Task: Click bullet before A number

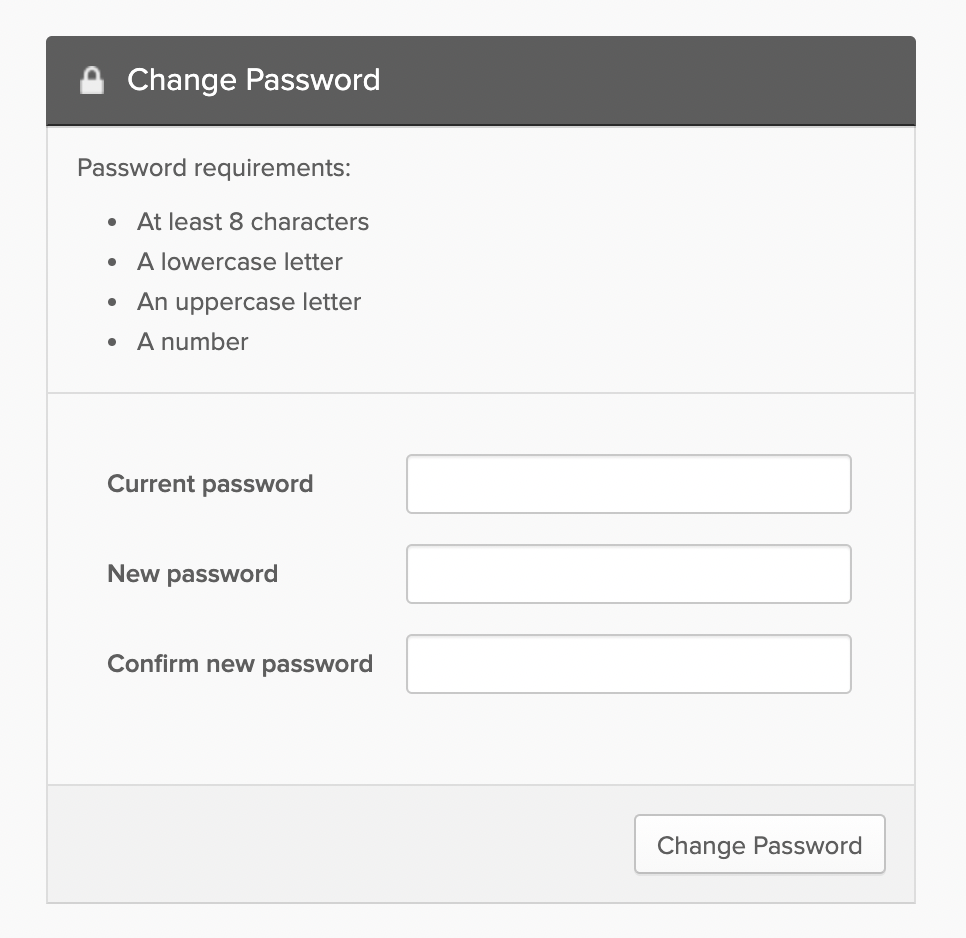Action: tap(112, 342)
